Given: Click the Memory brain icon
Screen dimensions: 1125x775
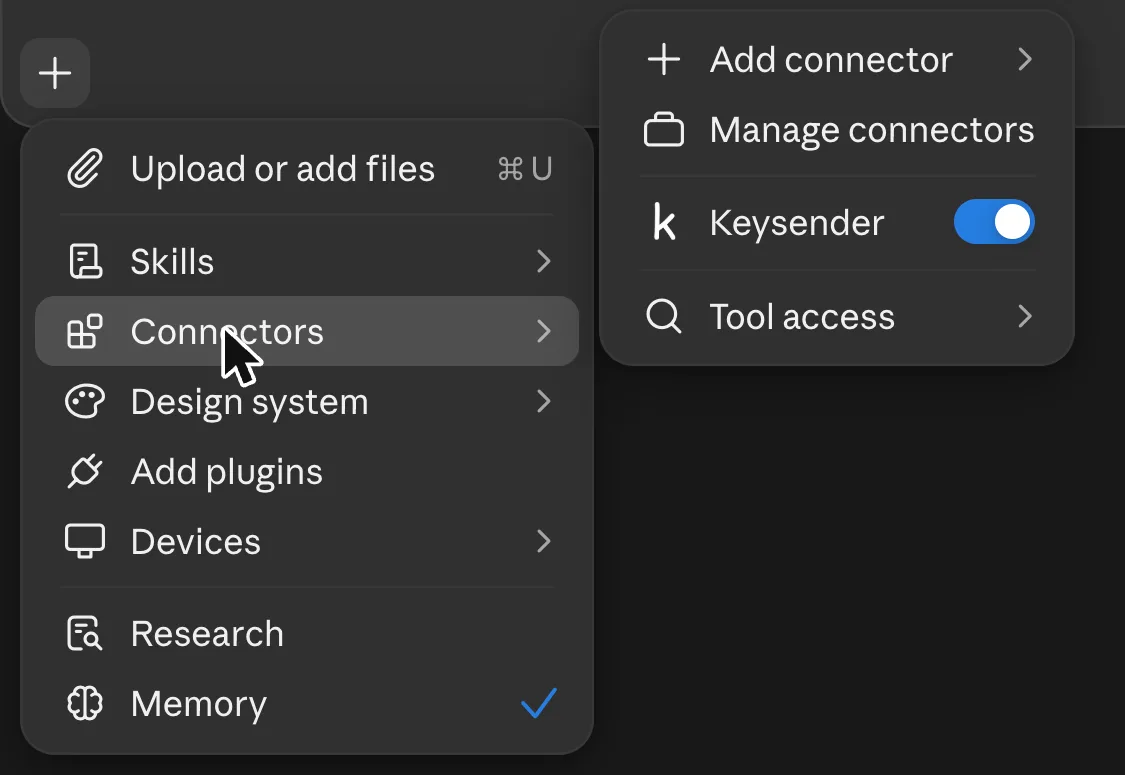Looking at the screenshot, I should [x=85, y=703].
